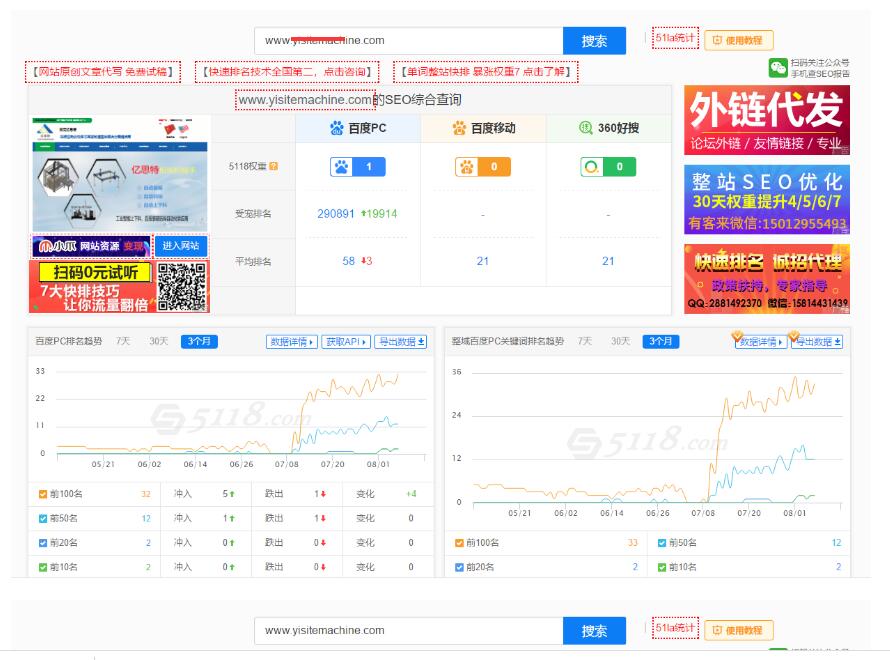The height and width of the screenshot is (660, 890).
Task: Click the right 前100名 count 33
Action: click(x=633, y=543)
